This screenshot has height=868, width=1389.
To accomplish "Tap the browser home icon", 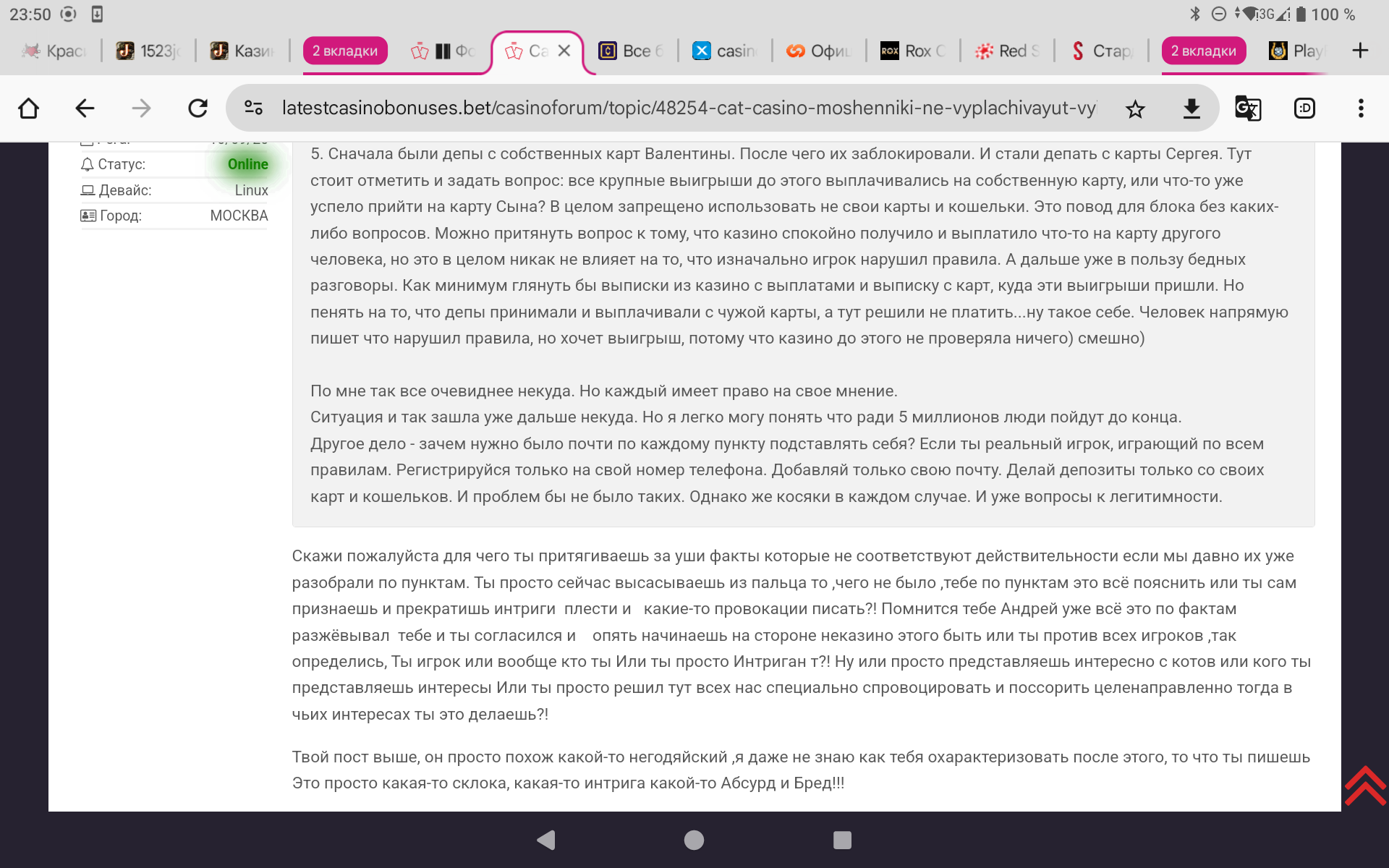I will (29, 109).
